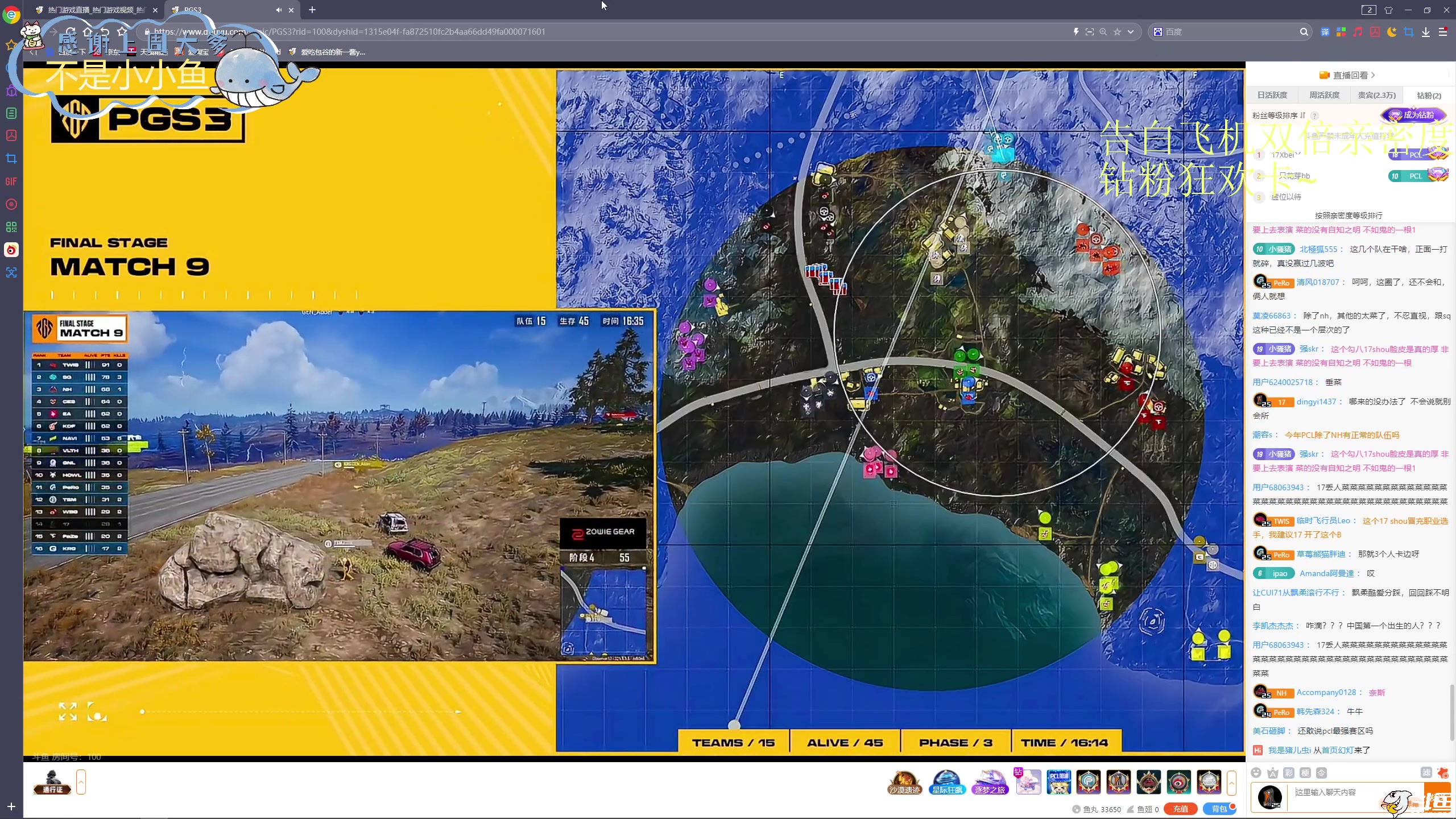Viewport: 1456px width, 819px height.
Task: Switch to the 贵宾(2.3万) tab
Action: click(x=1376, y=95)
